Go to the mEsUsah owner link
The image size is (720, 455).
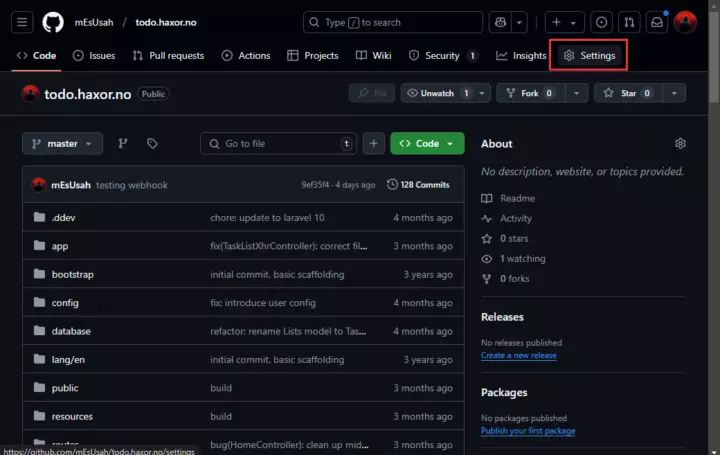[x=94, y=22]
